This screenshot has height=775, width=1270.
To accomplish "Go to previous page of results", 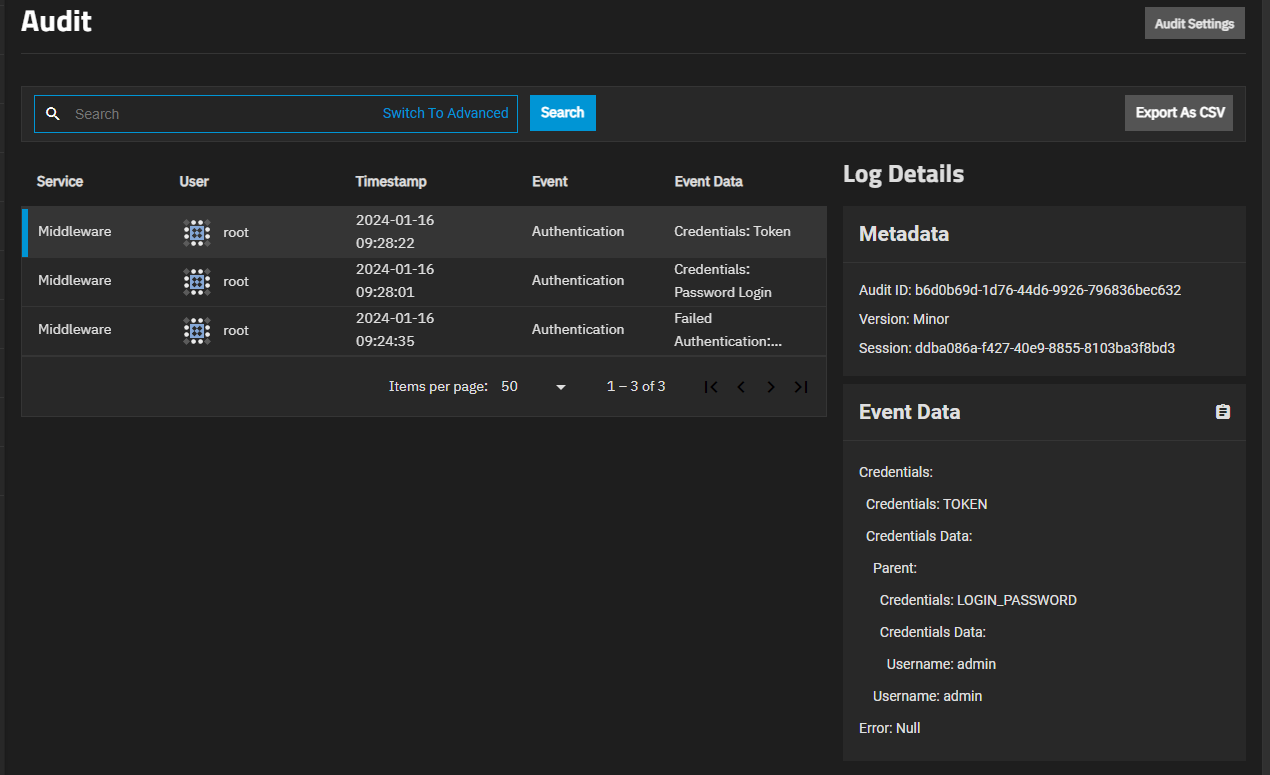I will coord(741,387).
